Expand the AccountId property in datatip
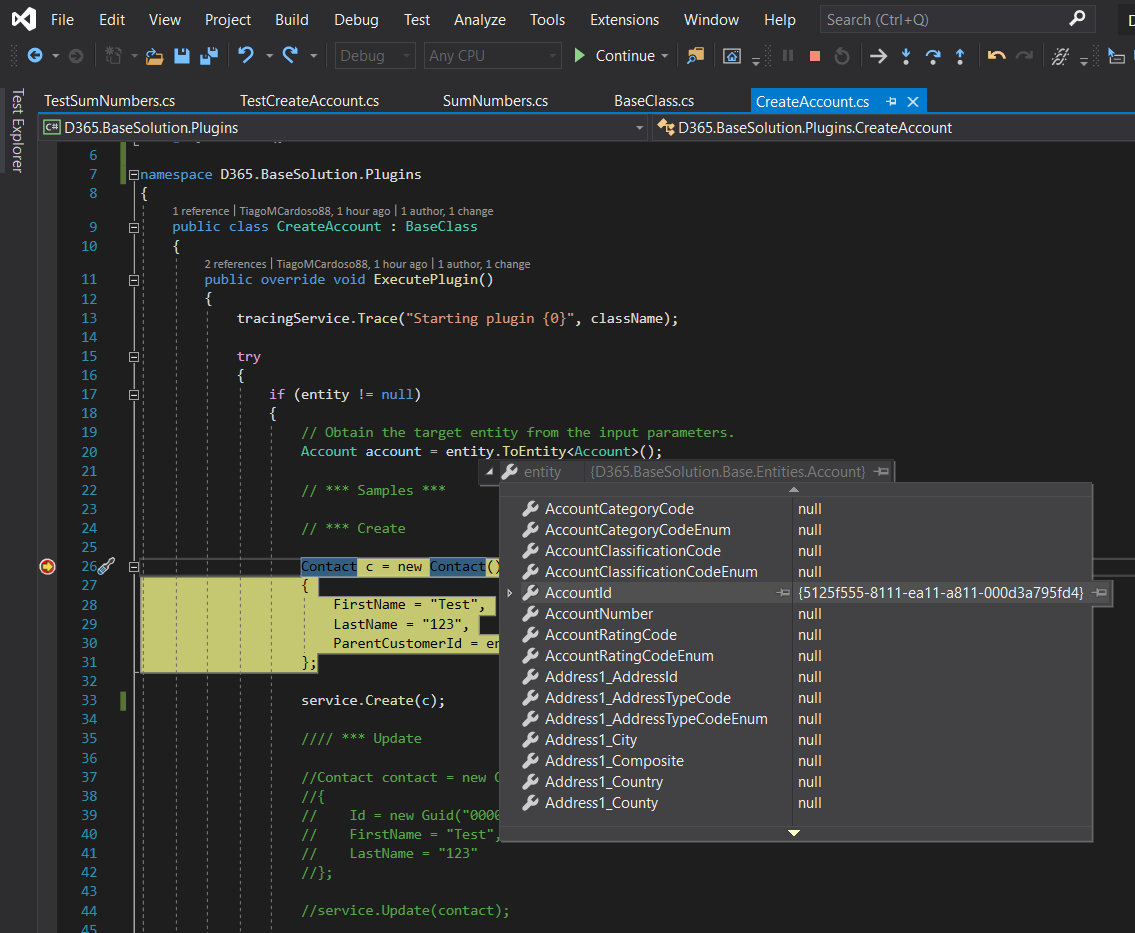 510,594
